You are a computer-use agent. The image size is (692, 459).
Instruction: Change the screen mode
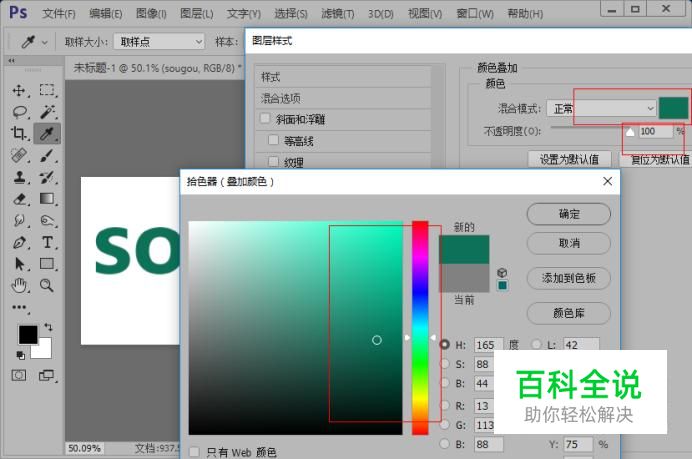tap(46, 375)
